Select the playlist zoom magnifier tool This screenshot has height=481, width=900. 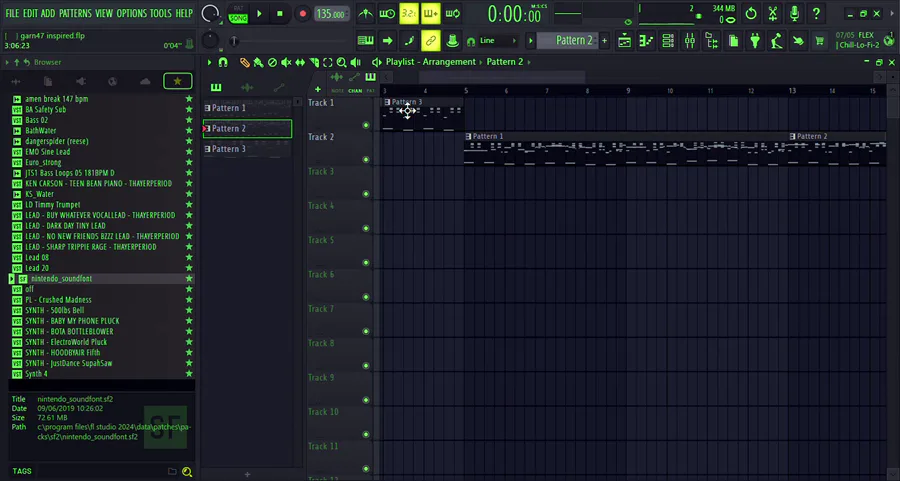click(x=342, y=62)
